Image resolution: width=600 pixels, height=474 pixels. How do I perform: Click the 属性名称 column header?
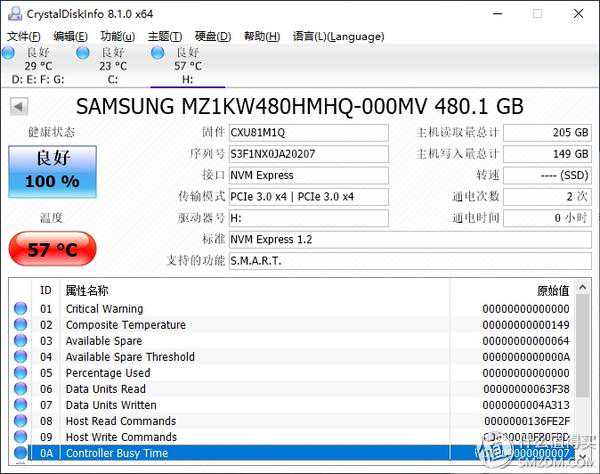(x=90, y=289)
